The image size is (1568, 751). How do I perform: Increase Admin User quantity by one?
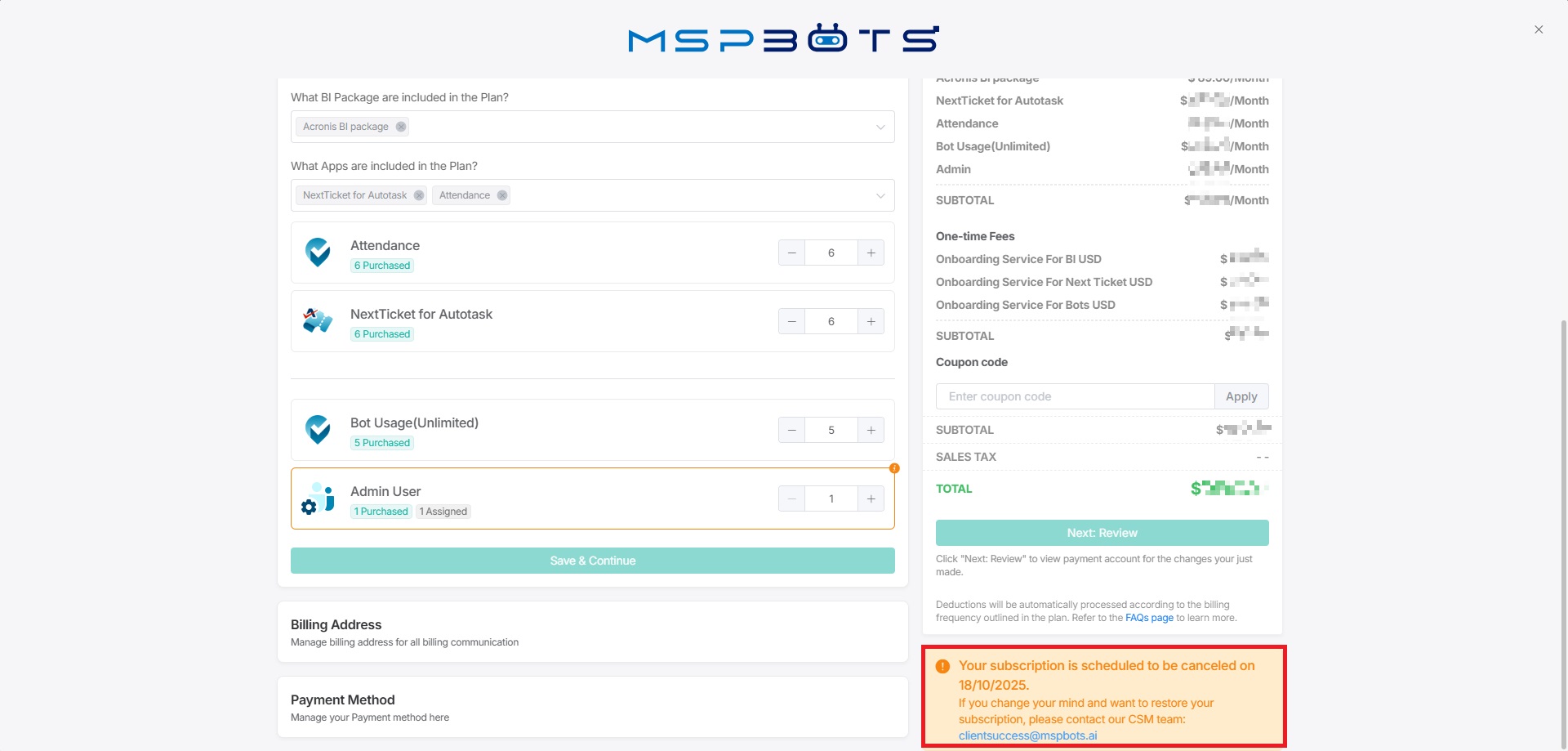click(x=871, y=498)
